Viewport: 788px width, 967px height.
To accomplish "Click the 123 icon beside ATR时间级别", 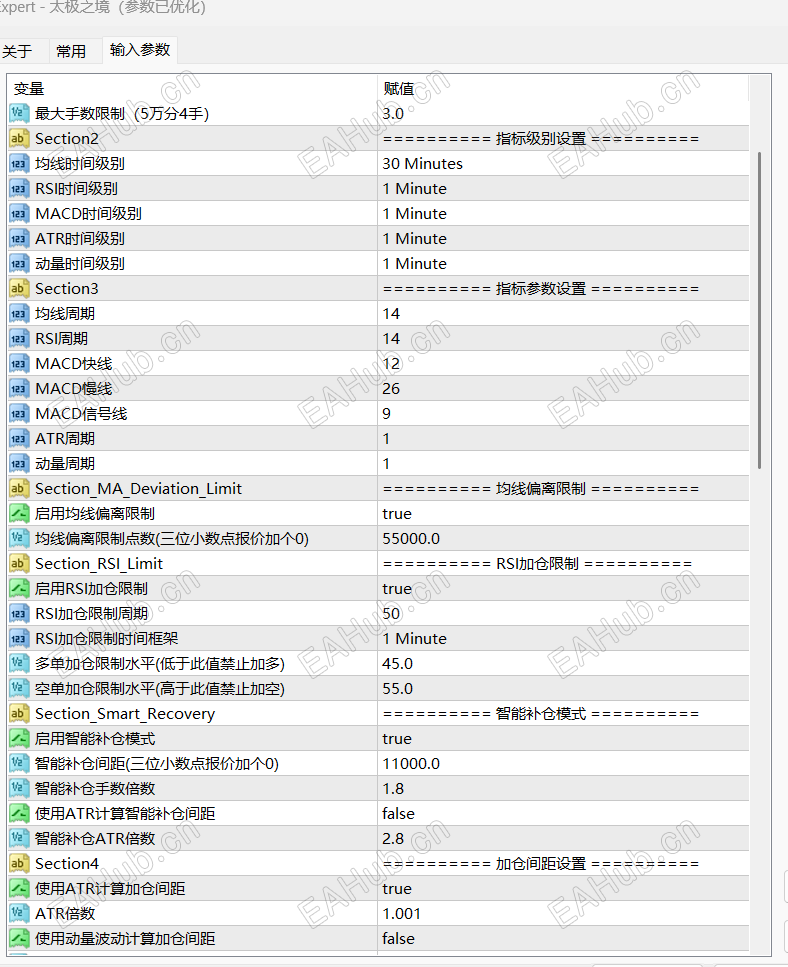I will [x=19, y=239].
